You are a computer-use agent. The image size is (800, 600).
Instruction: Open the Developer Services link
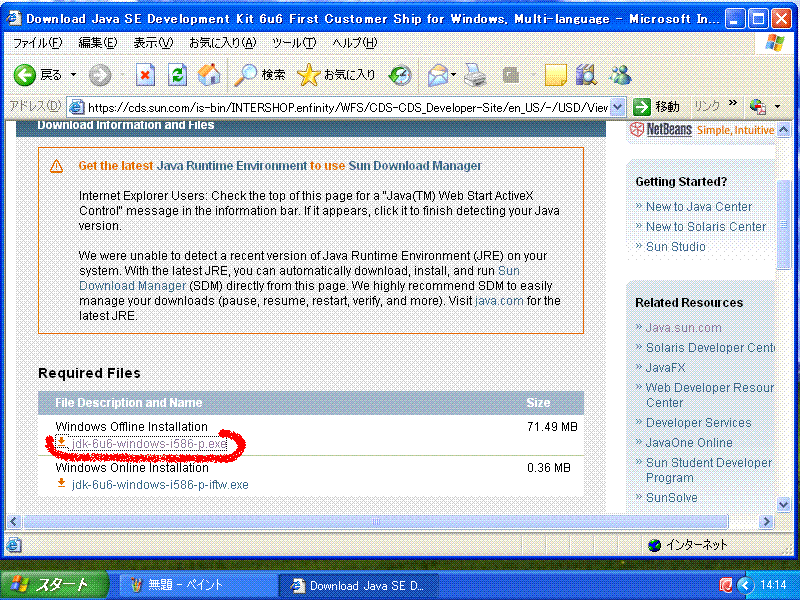(698, 423)
